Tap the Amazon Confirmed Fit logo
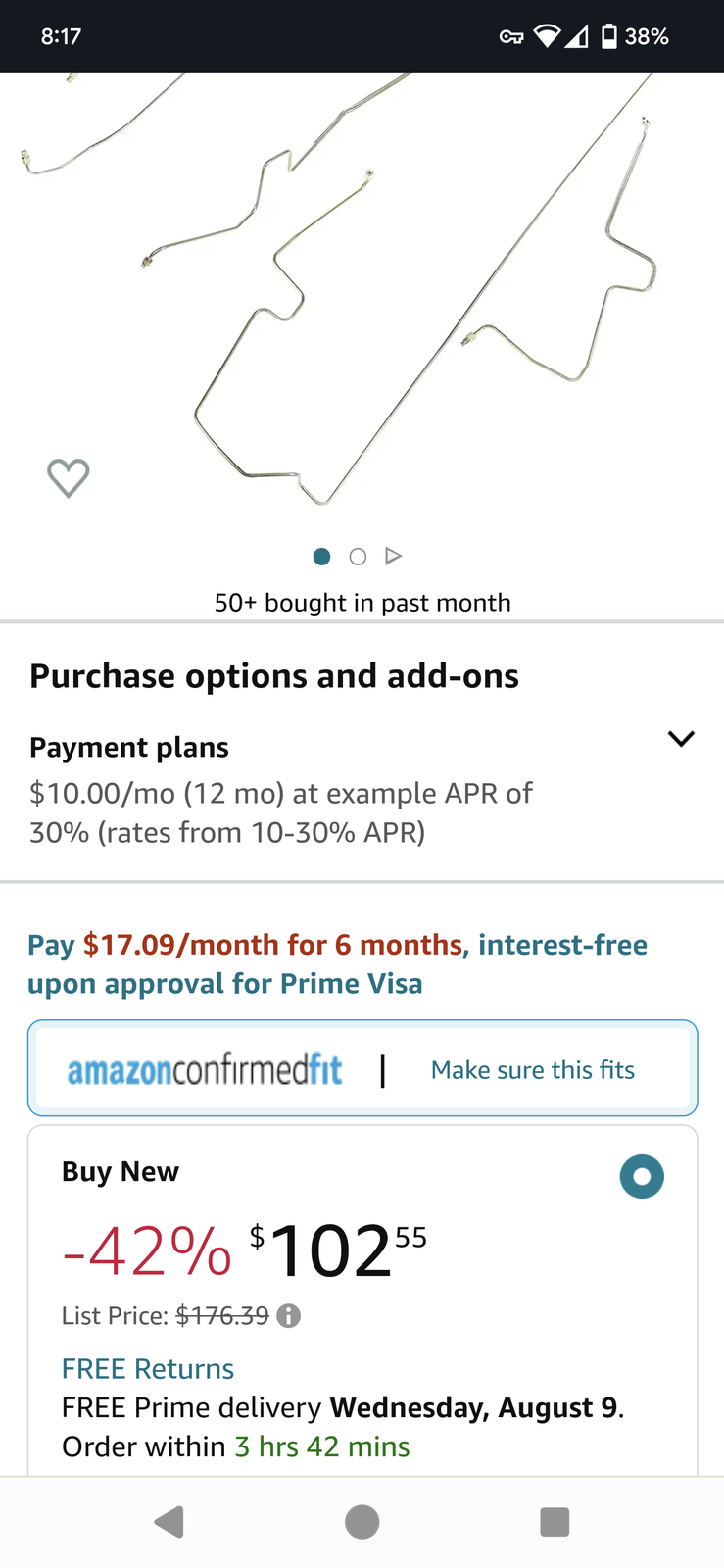724x1568 pixels. (205, 1070)
